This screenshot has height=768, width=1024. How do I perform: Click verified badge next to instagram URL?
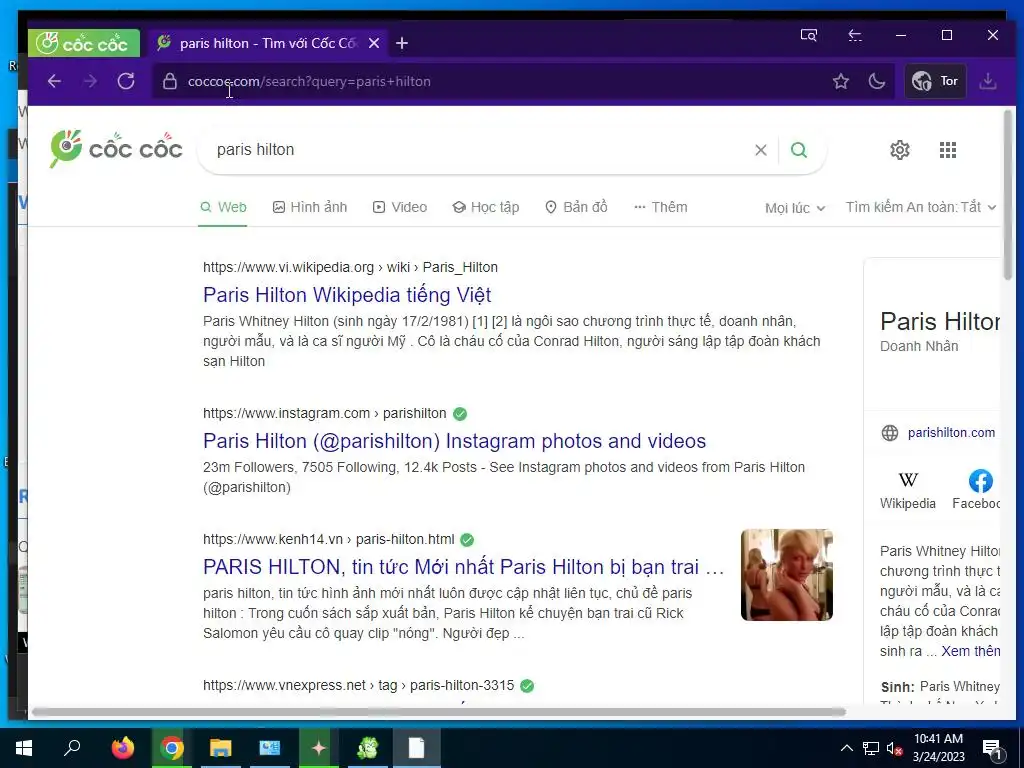(460, 413)
